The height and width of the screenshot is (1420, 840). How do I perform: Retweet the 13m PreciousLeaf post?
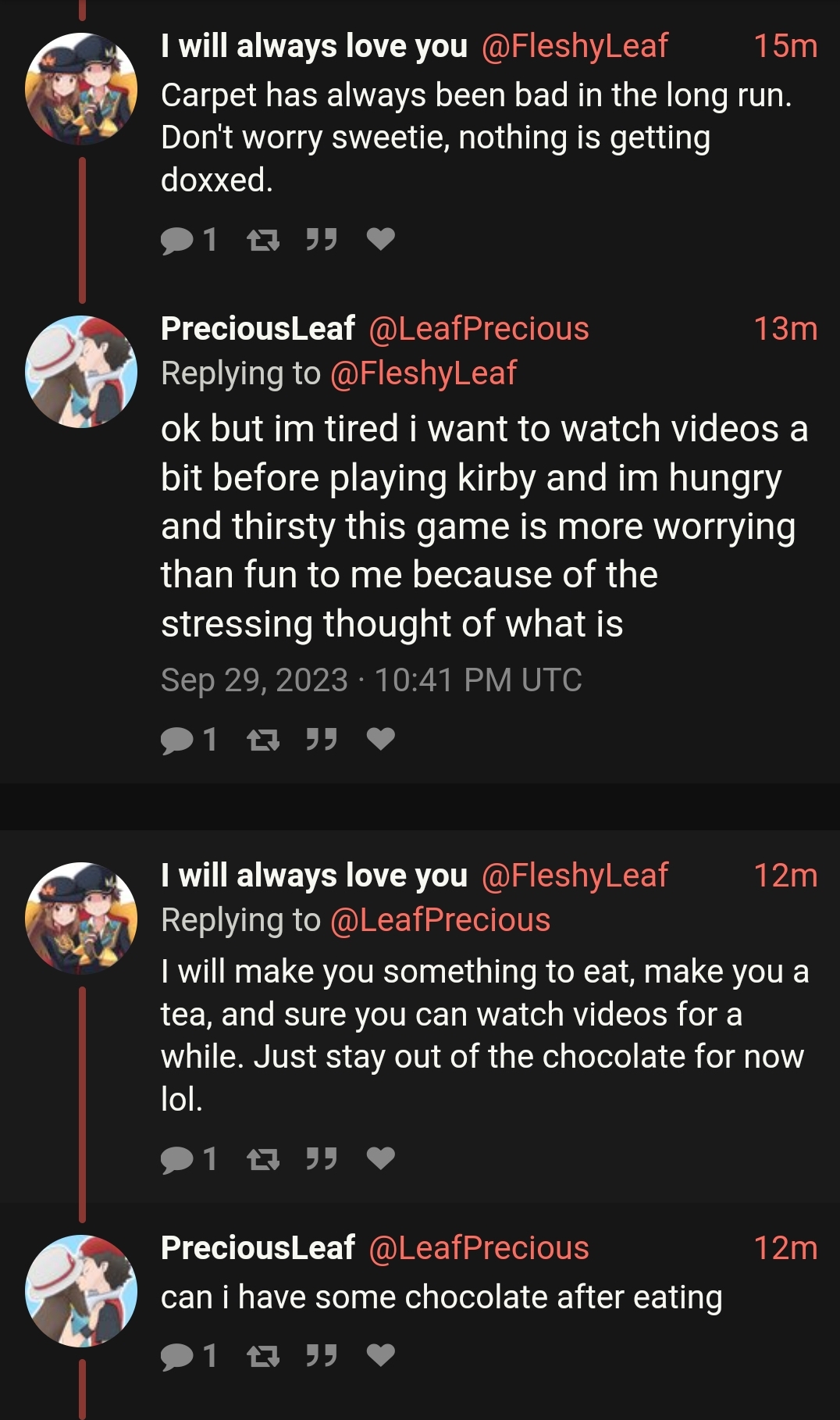263,740
